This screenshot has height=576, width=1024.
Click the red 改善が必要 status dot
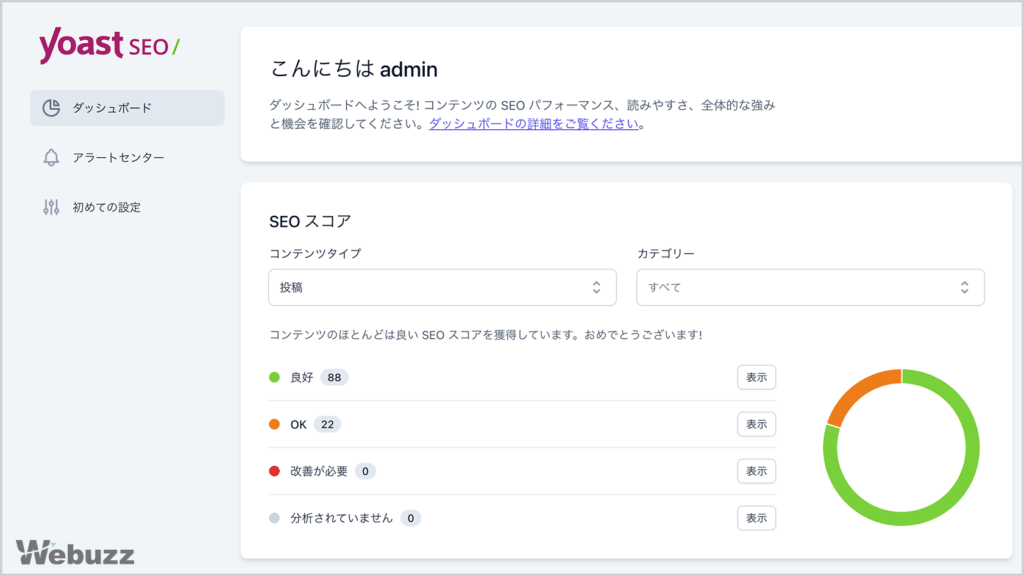point(274,472)
